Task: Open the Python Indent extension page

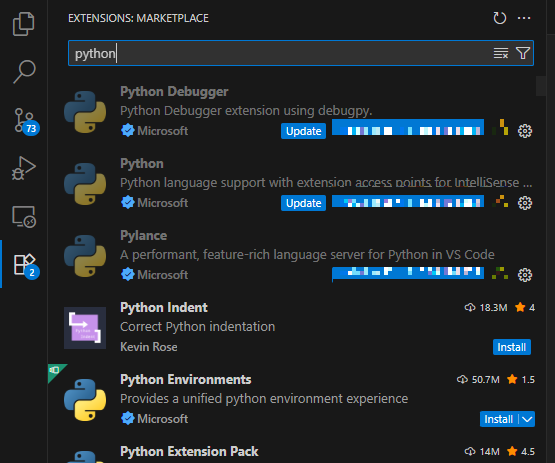Action: (x=164, y=307)
